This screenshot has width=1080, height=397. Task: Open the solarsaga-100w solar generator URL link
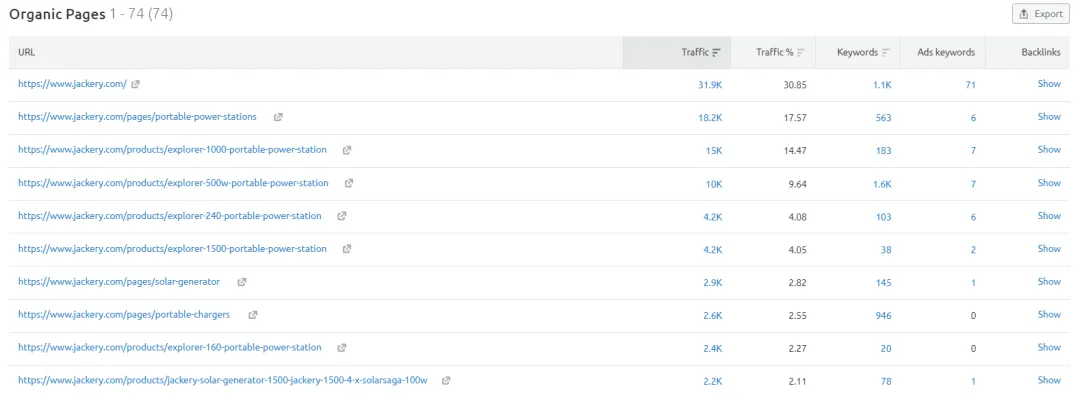click(222, 380)
